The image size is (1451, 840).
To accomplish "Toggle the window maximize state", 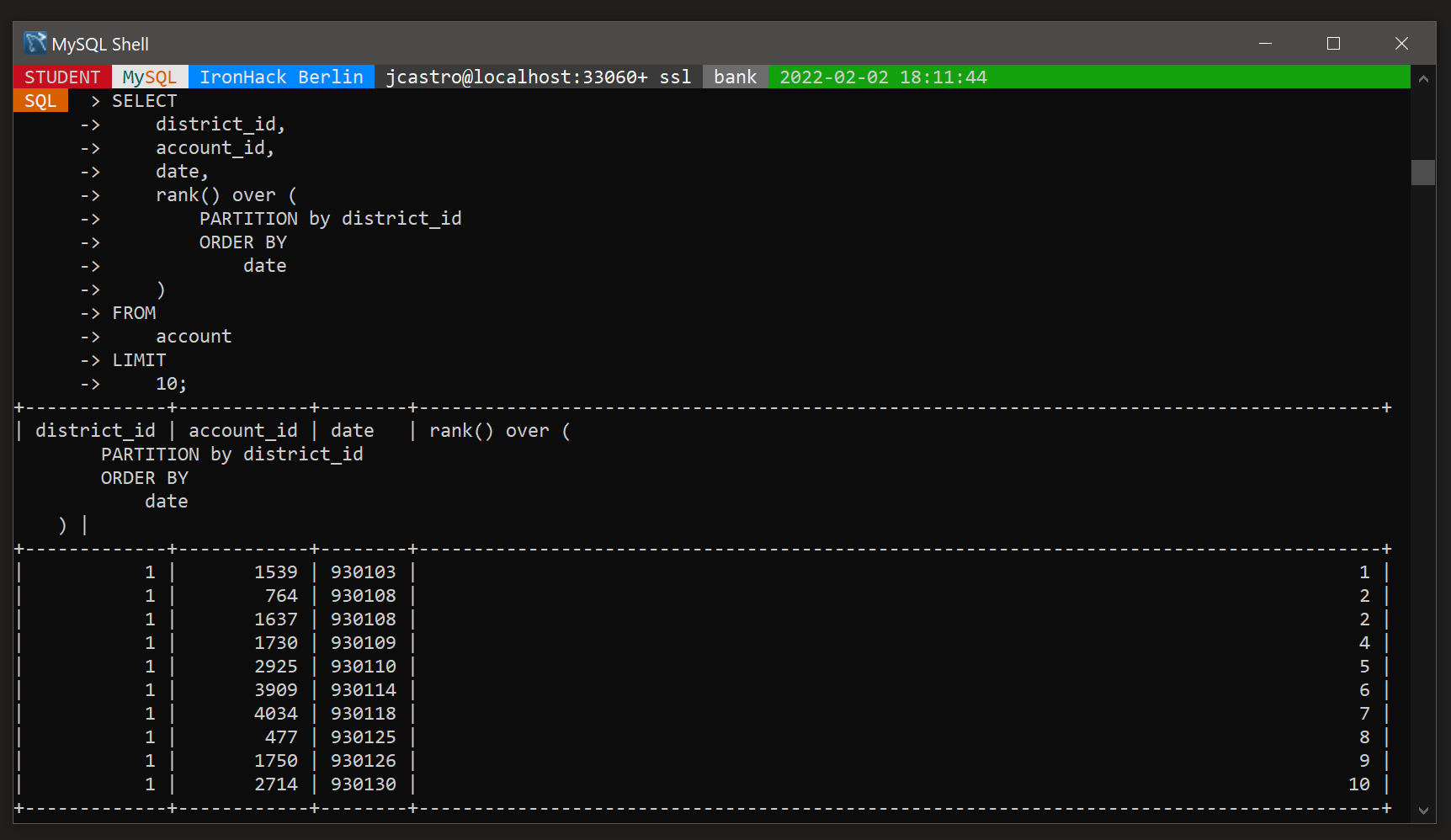I will [x=1333, y=43].
